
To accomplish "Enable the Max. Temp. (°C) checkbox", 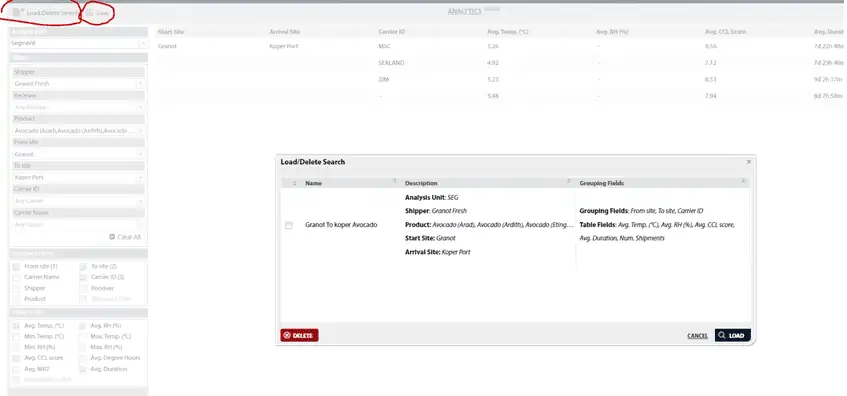I will (x=83, y=337).
